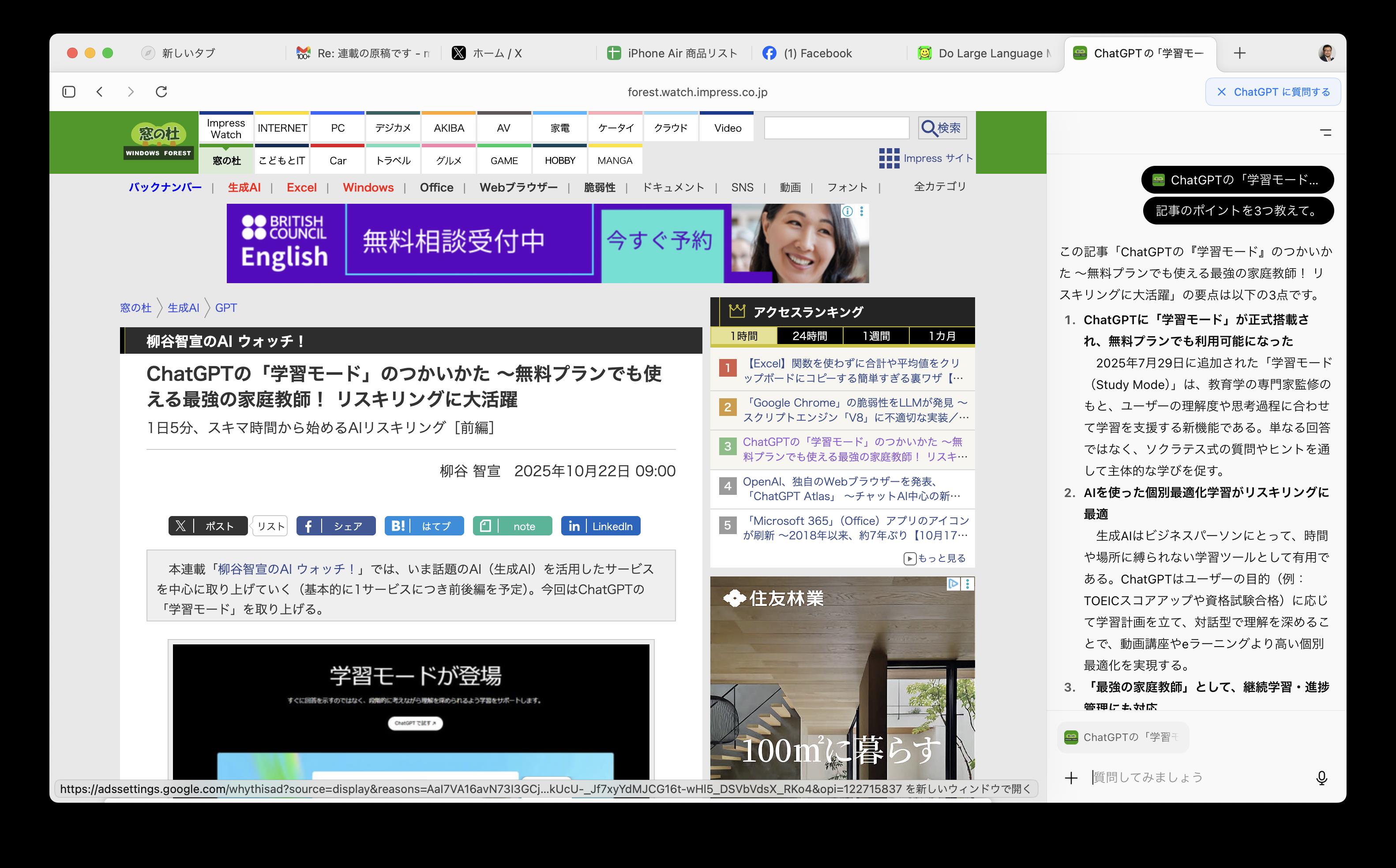Click the plus icon next to the ChatGPT input
The height and width of the screenshot is (868, 1396).
coord(1072,777)
